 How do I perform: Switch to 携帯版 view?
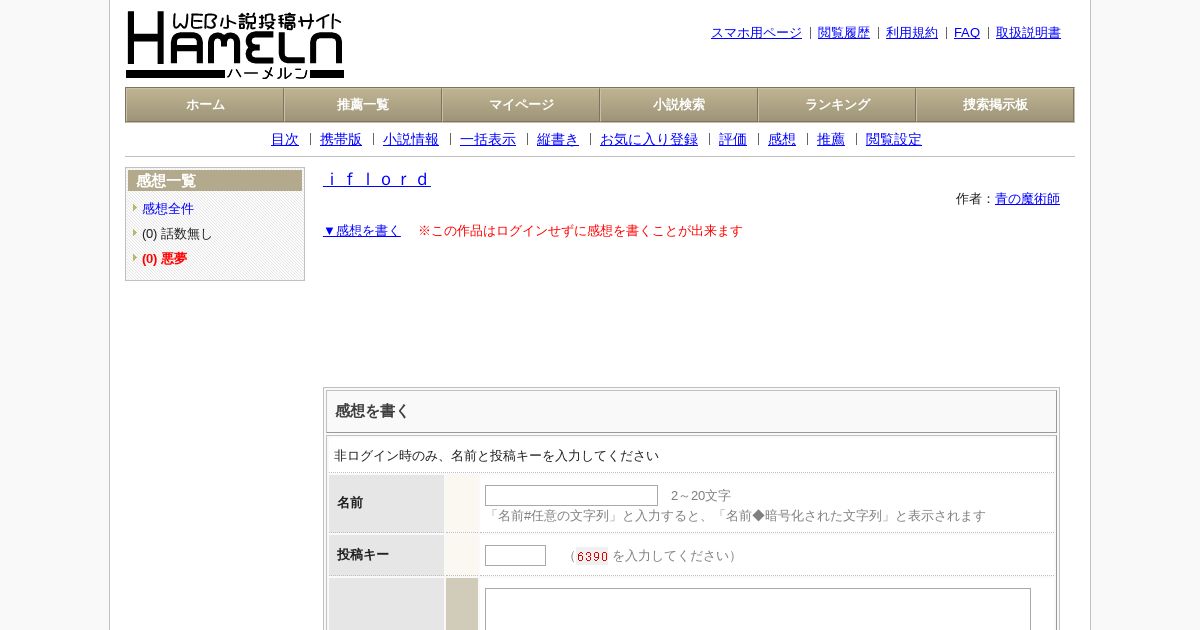[x=341, y=140]
